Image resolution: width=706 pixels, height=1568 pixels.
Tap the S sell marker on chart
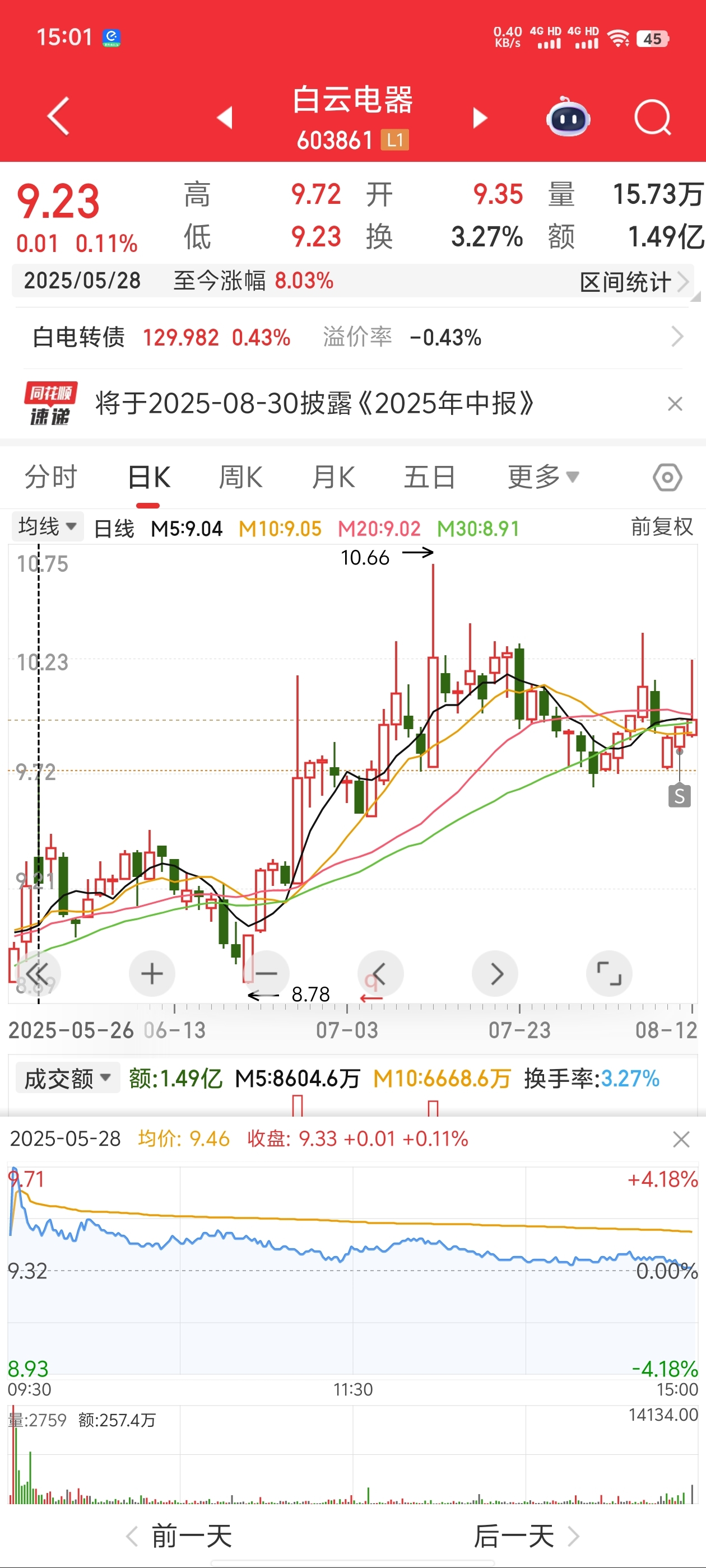pos(680,796)
